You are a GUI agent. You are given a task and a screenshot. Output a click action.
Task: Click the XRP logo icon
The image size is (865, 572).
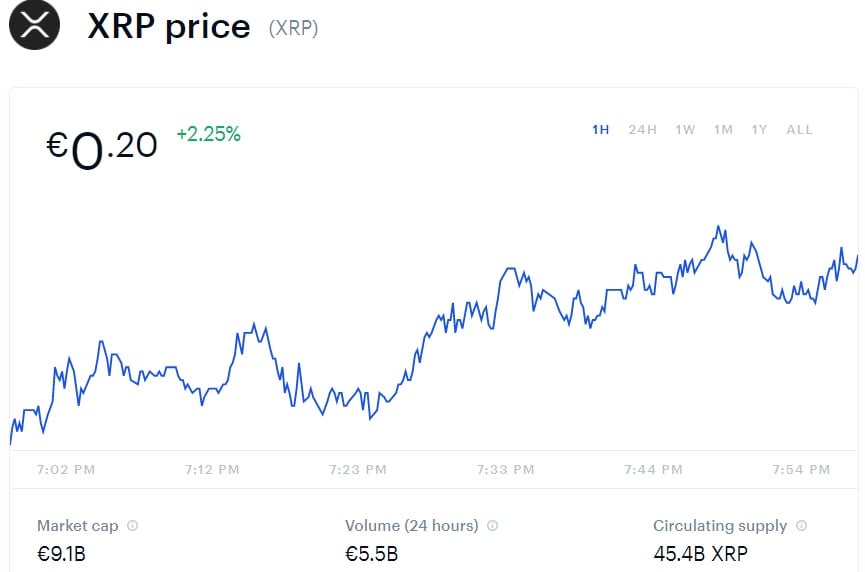pyautogui.click(x=35, y=24)
